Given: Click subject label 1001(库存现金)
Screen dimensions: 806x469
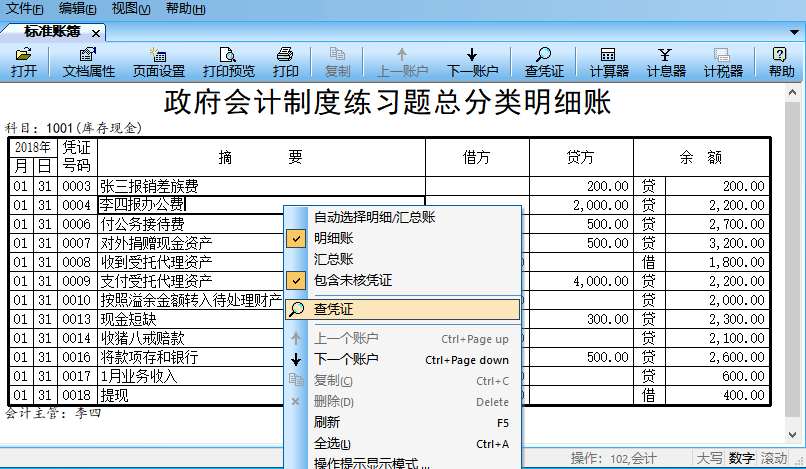Looking at the screenshot, I should tap(94, 128).
